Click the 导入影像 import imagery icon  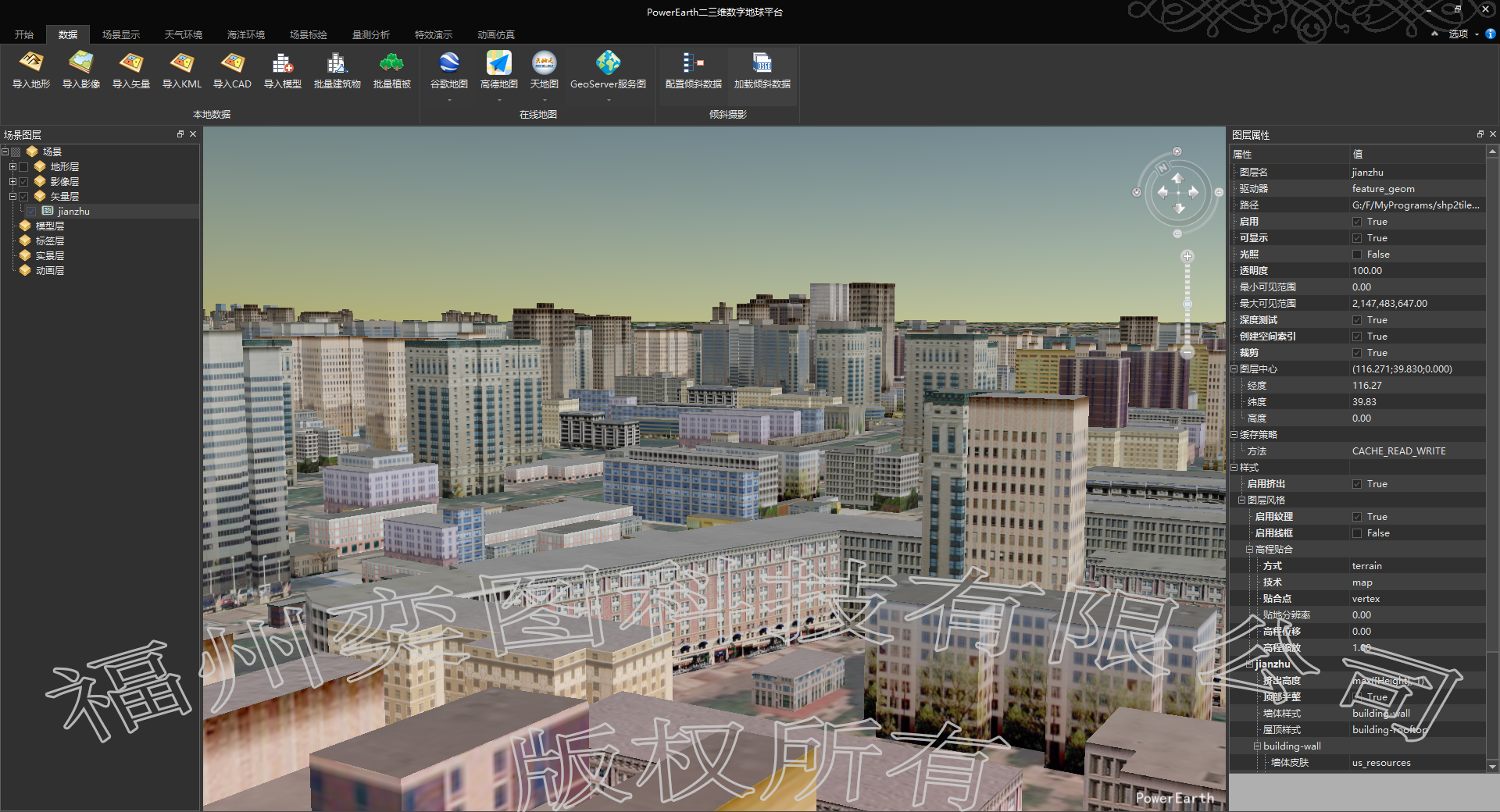[x=81, y=62]
